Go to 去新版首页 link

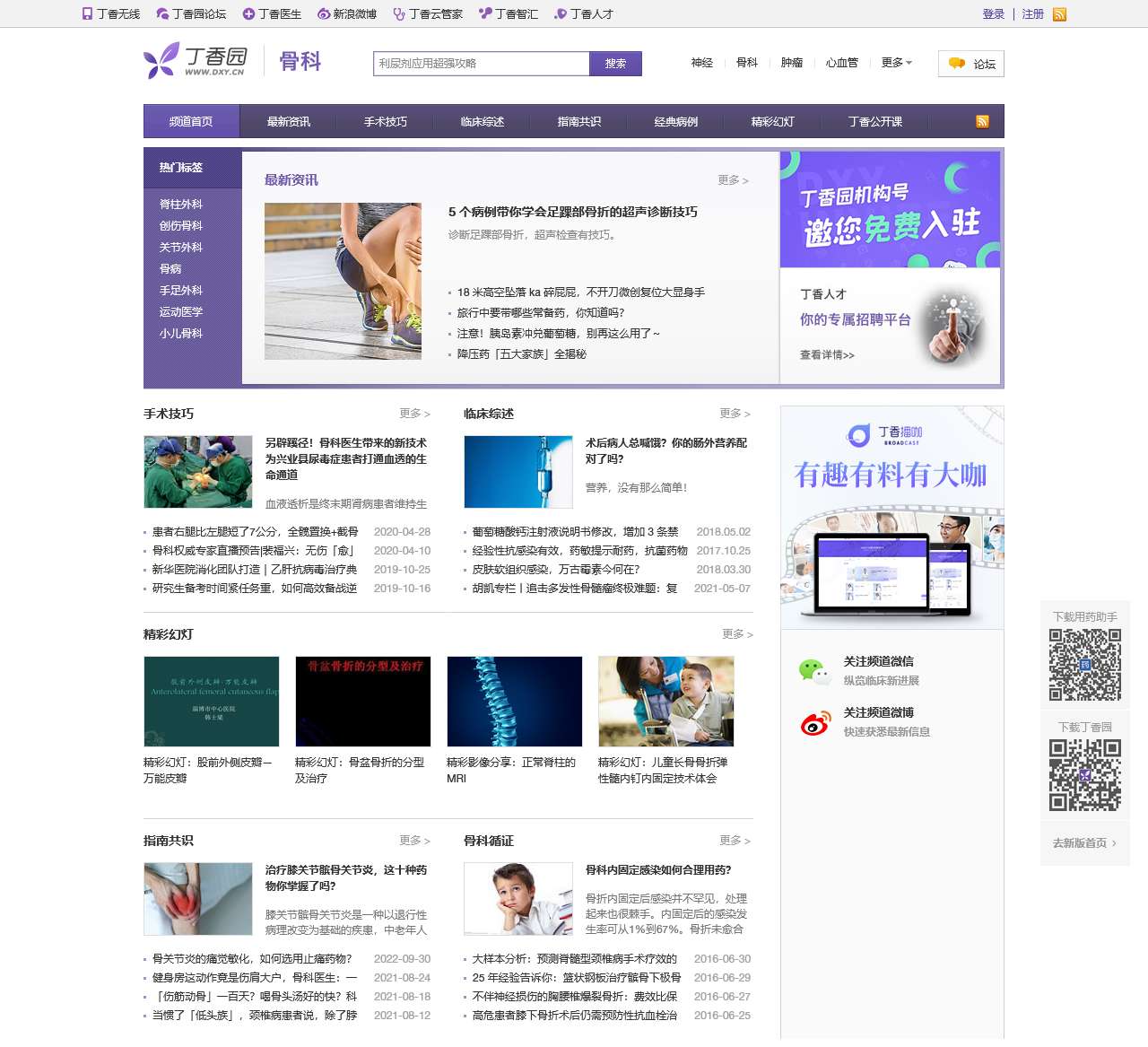(1084, 843)
